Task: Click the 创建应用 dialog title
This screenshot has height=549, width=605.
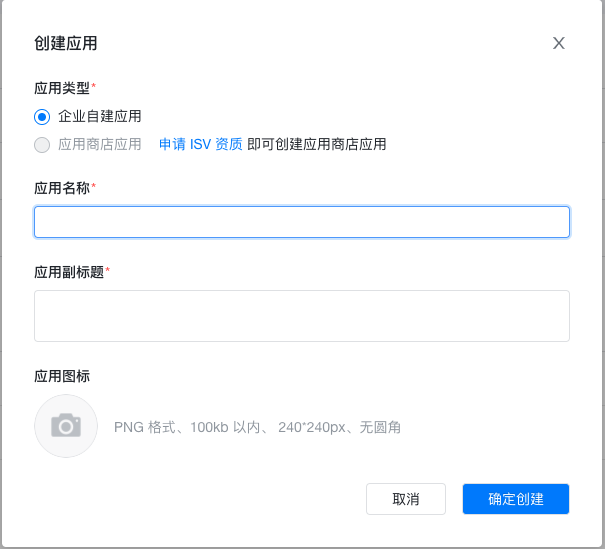Action: click(x=66, y=43)
